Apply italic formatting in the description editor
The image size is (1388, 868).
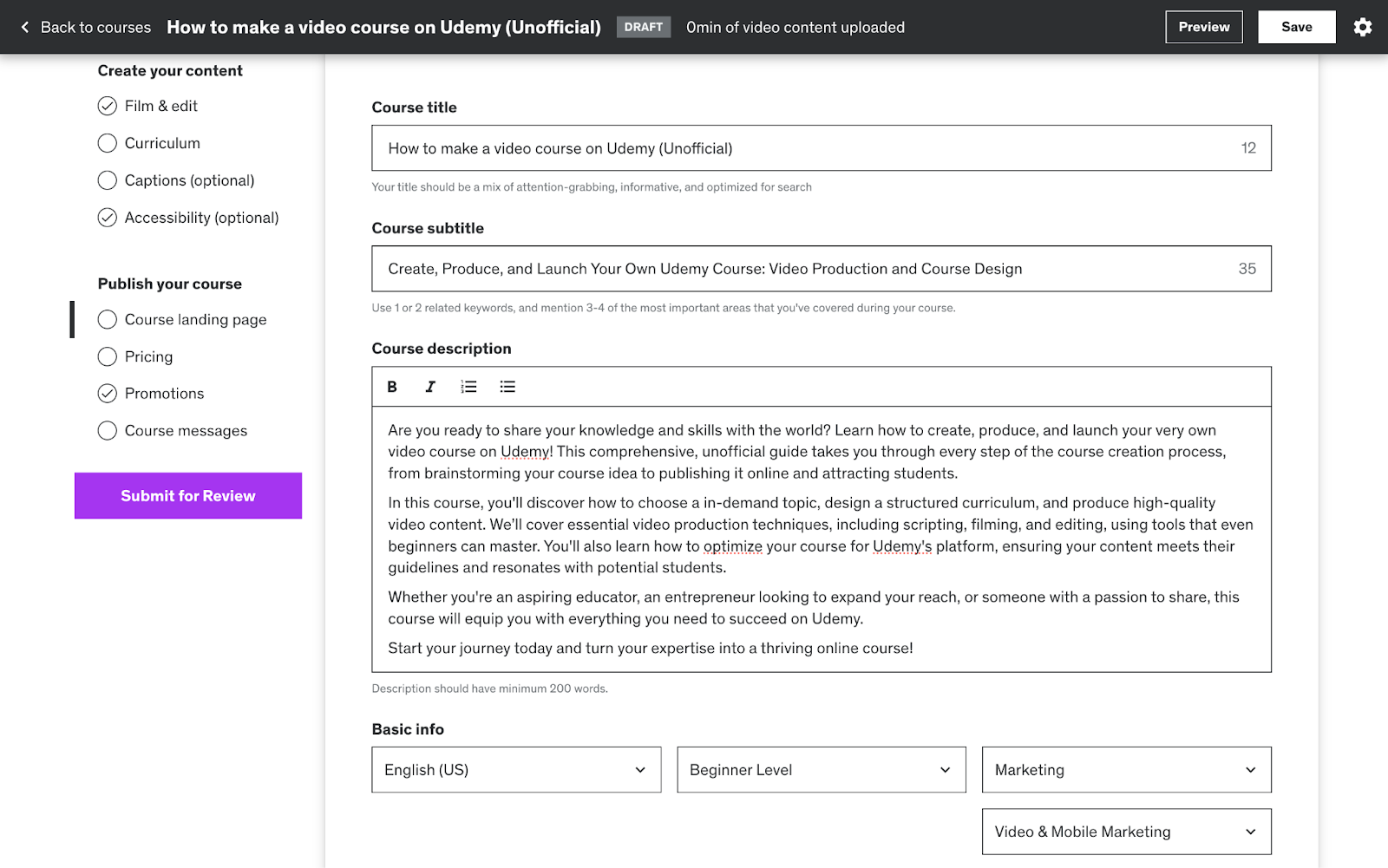pyautogui.click(x=430, y=387)
